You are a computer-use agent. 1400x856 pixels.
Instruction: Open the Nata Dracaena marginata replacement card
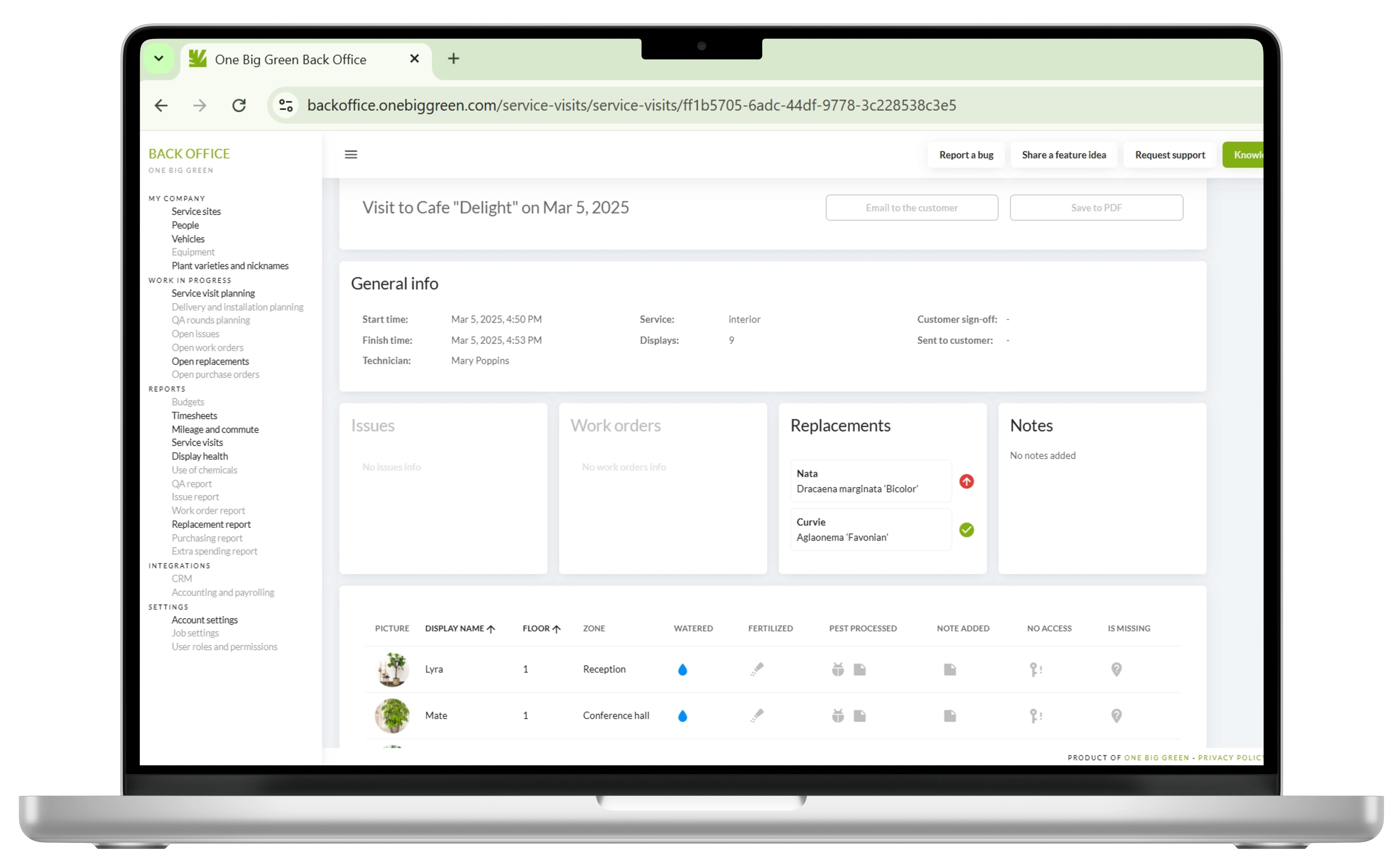point(871,481)
